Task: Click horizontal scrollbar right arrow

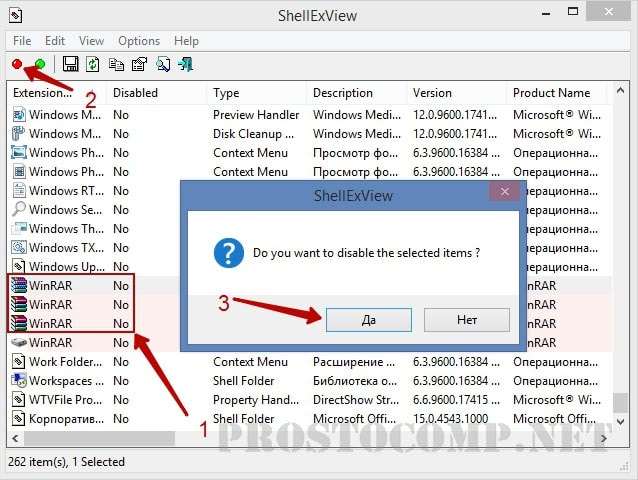Action: click(604, 439)
